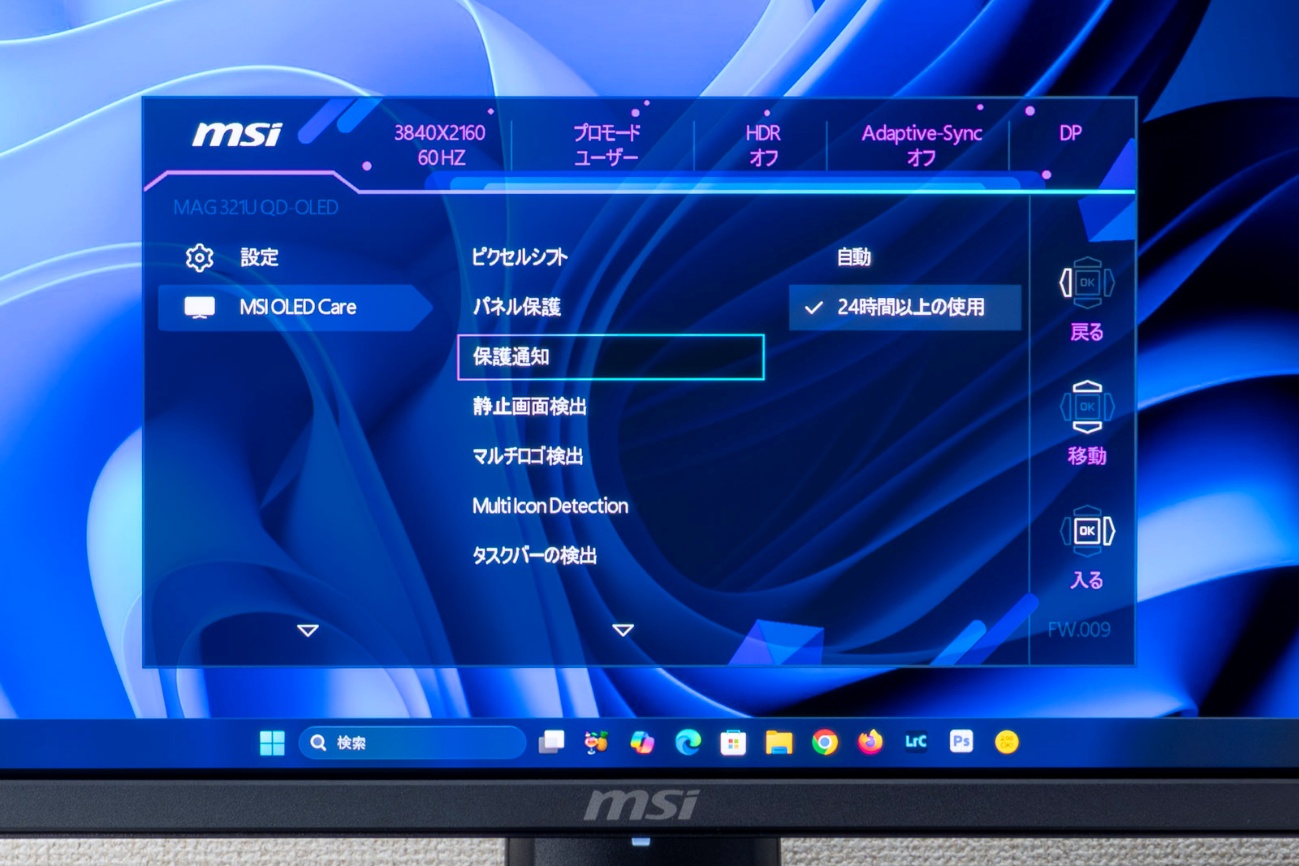
Task: Open Task View on the taskbar
Action: click(551, 742)
